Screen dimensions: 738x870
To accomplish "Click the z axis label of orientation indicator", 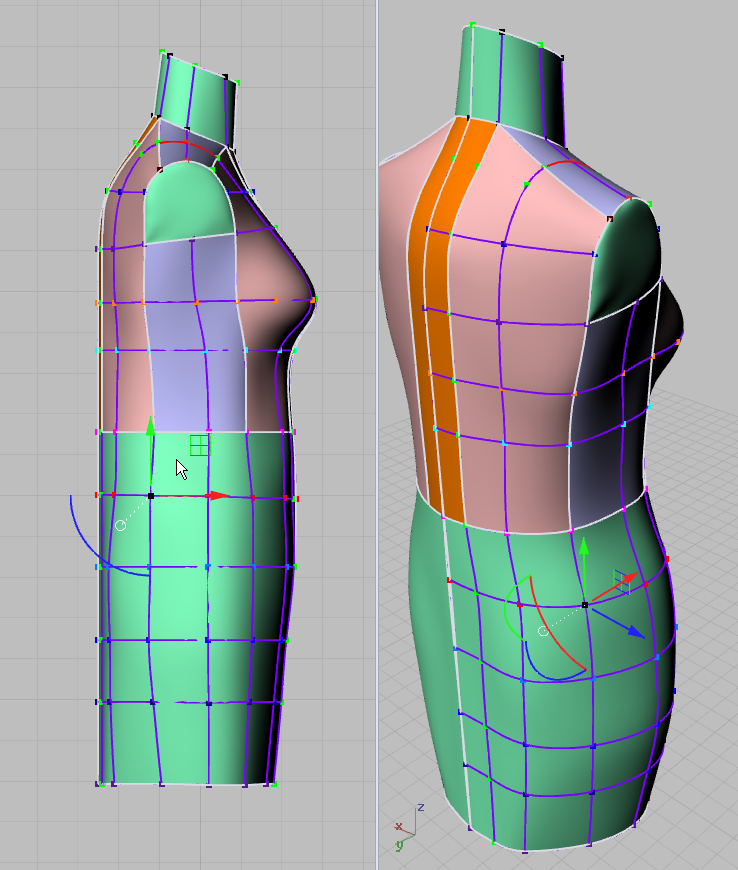I will (421, 808).
